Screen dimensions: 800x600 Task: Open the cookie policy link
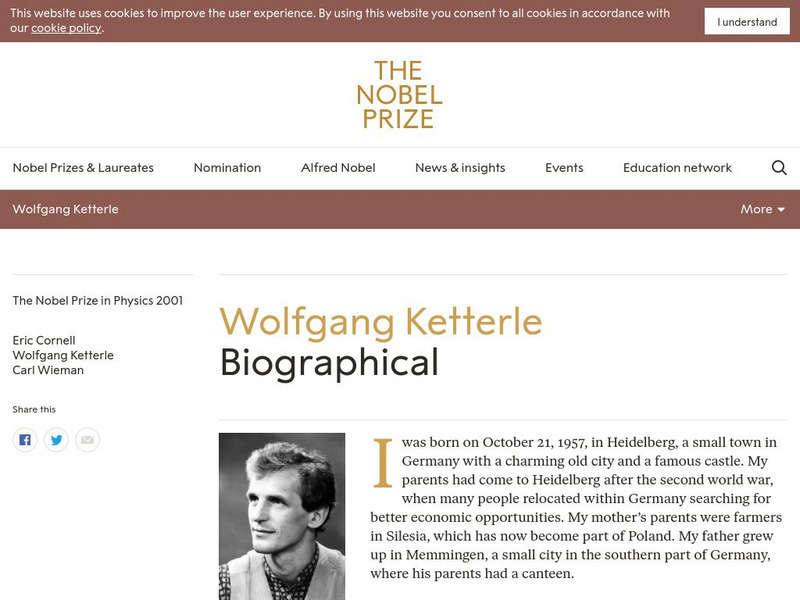point(66,28)
